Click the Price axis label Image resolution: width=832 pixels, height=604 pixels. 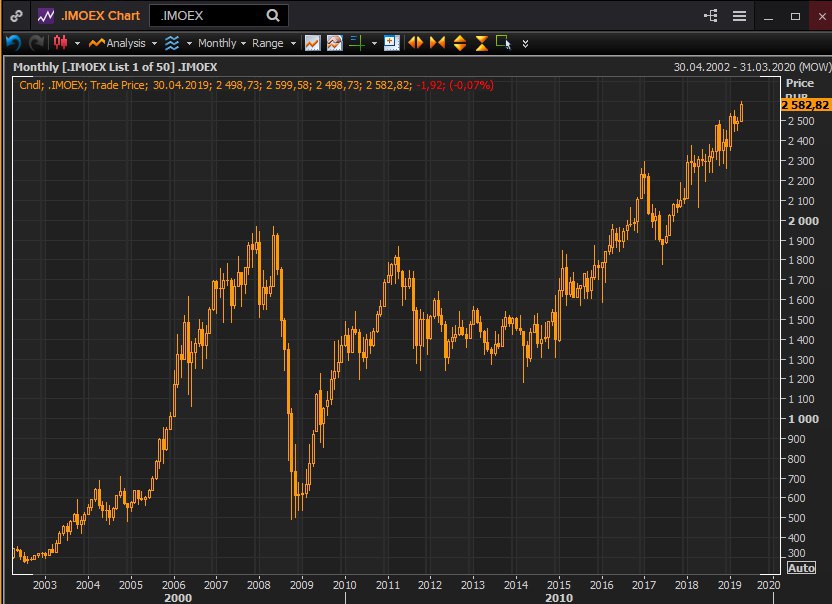[x=800, y=83]
